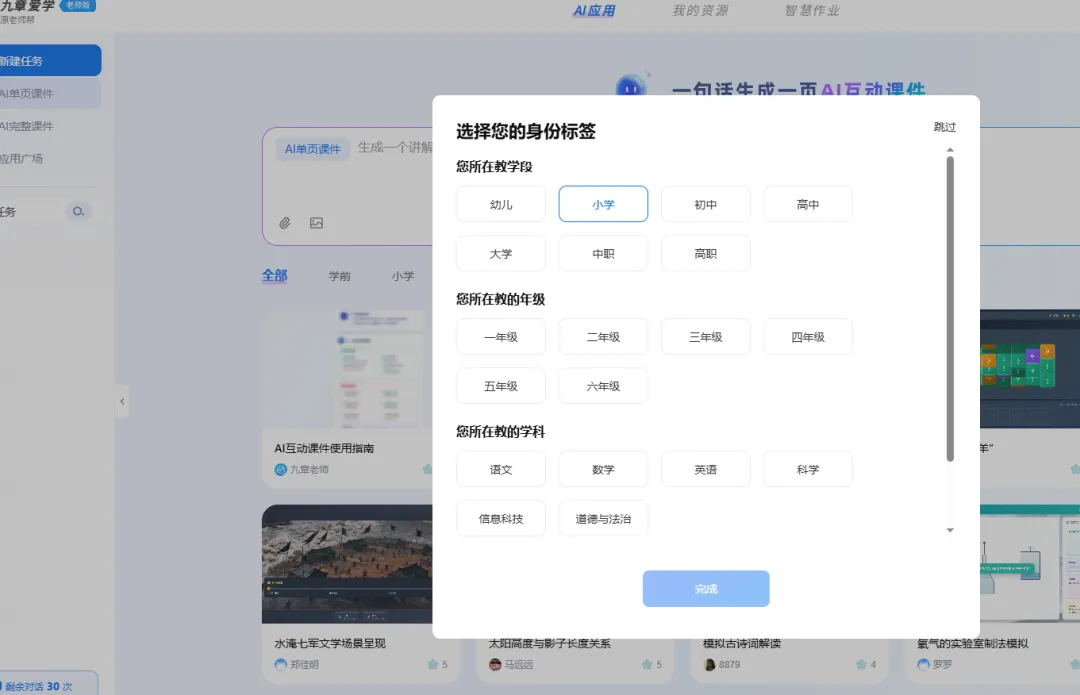The image size is (1080, 695).
Task: Choose 四年级 as the grade
Action: pos(808,337)
